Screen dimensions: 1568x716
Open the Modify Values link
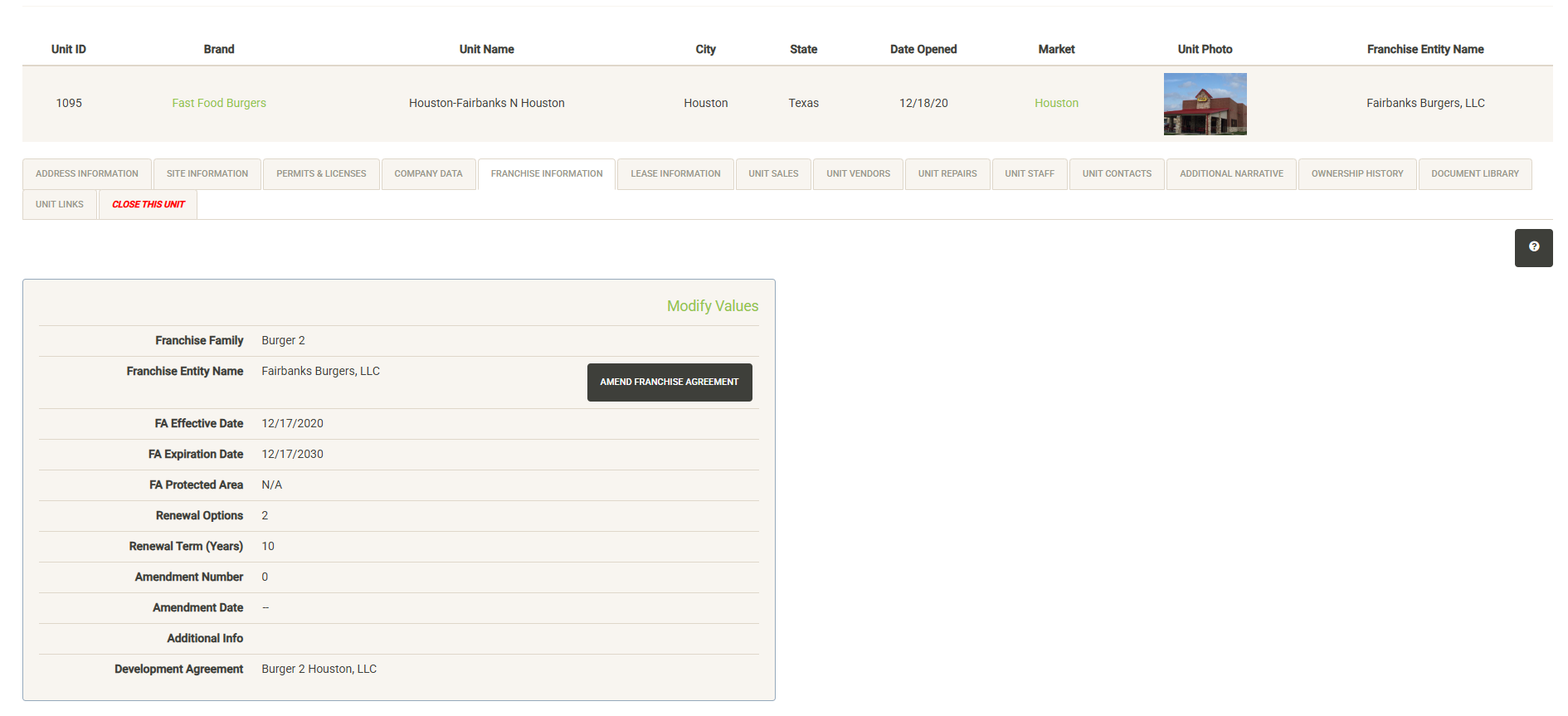coord(712,306)
